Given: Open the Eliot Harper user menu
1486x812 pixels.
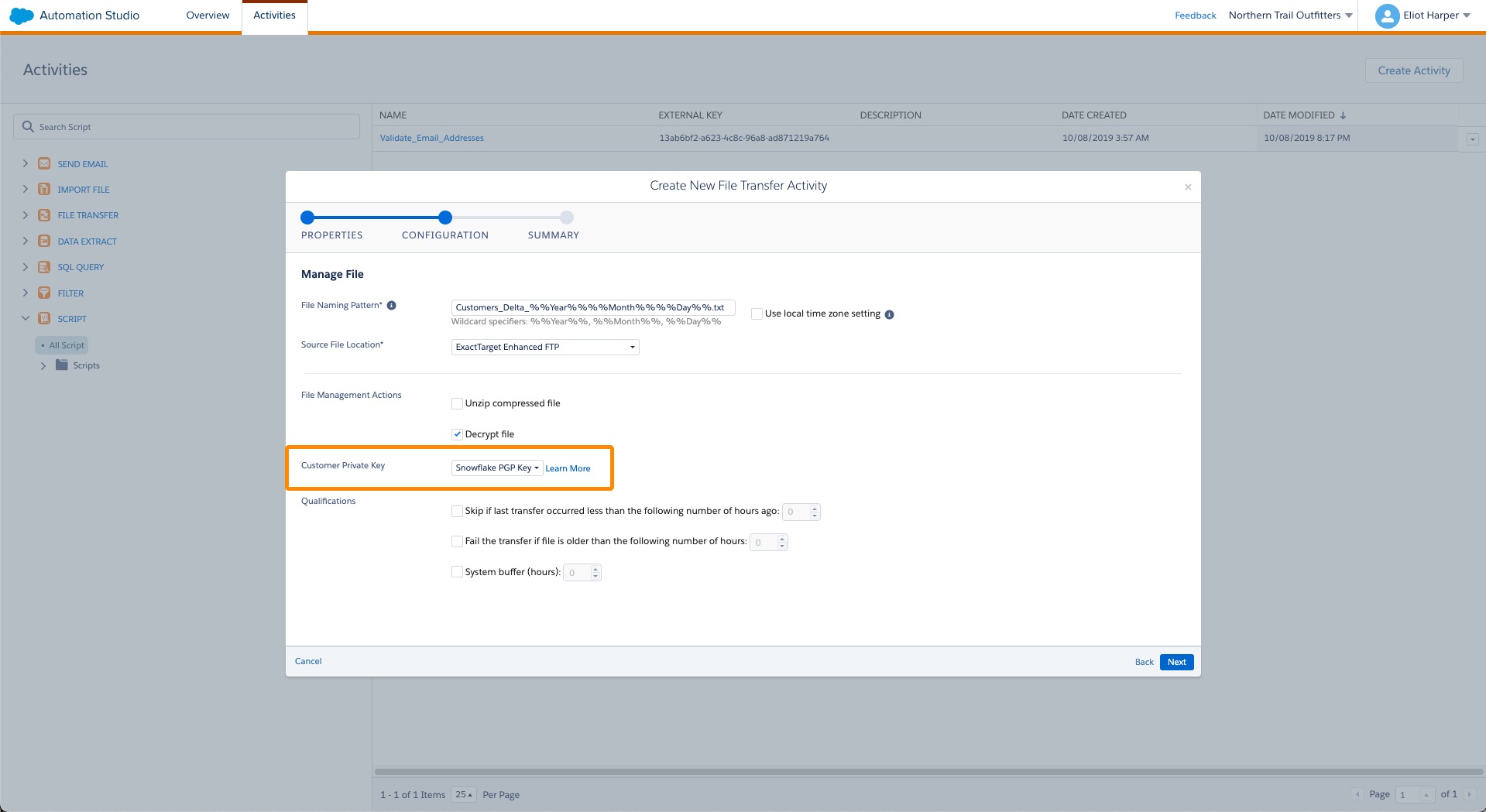Looking at the screenshot, I should 1437,15.
